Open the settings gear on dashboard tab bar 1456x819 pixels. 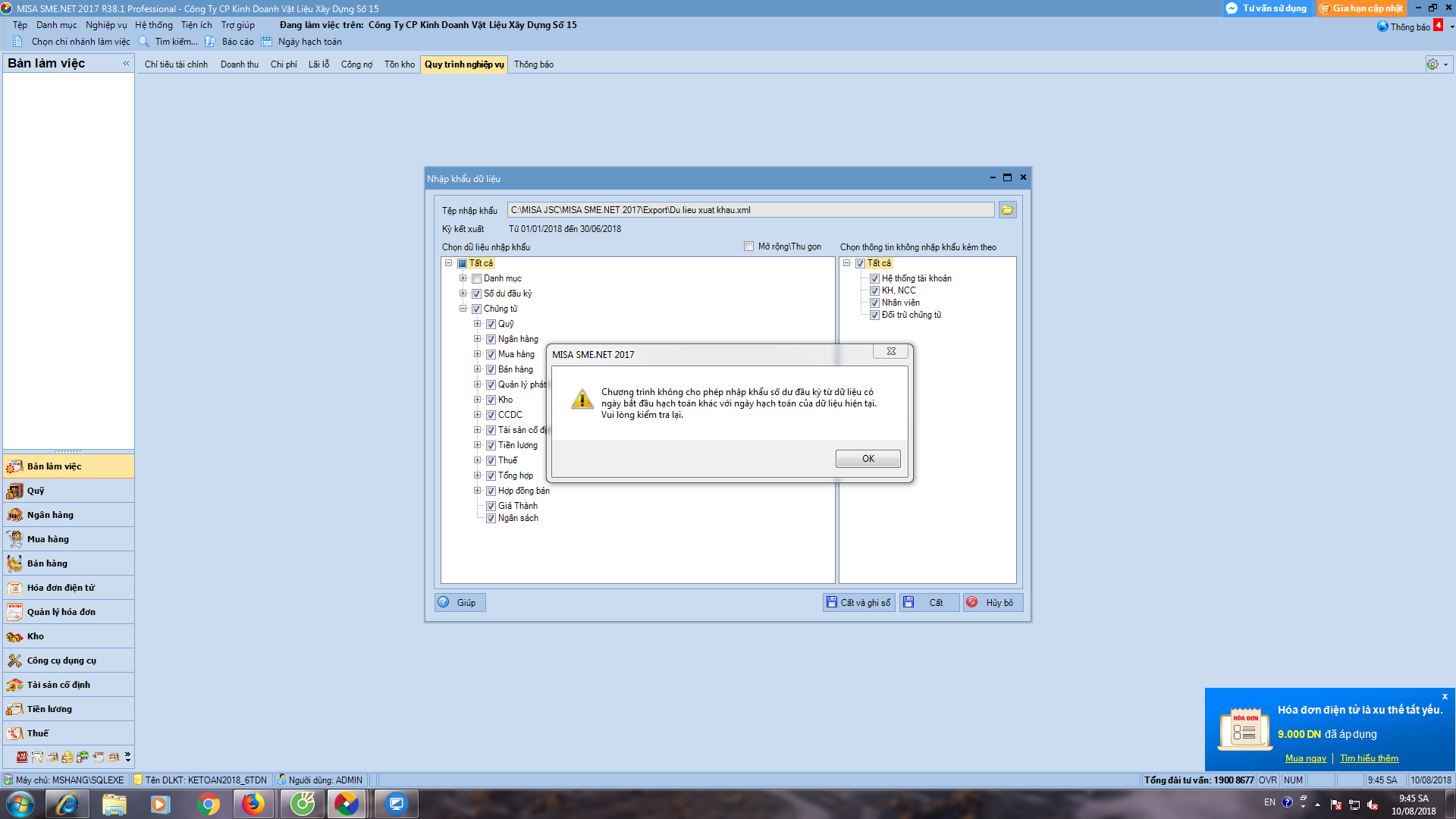pos(1432,64)
